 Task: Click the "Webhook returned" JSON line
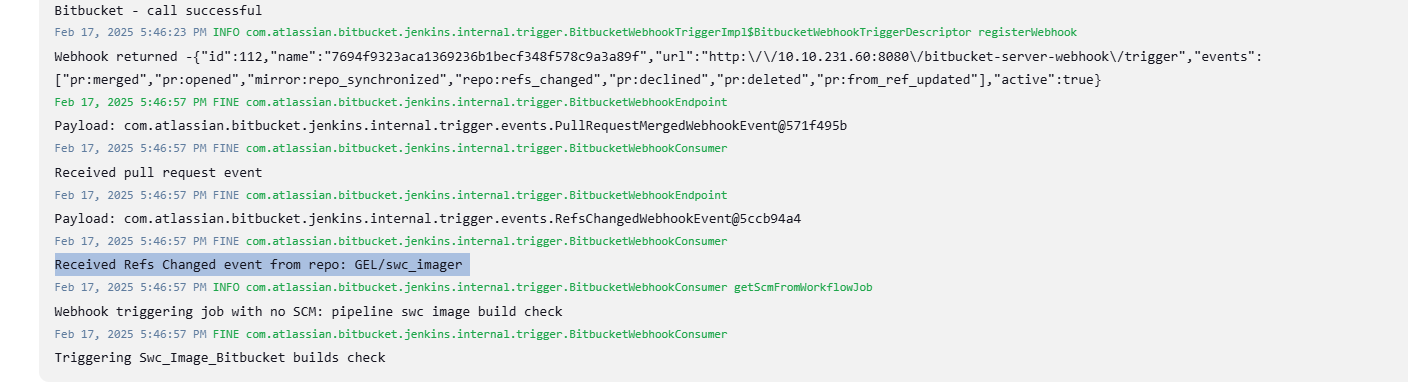tap(658, 57)
